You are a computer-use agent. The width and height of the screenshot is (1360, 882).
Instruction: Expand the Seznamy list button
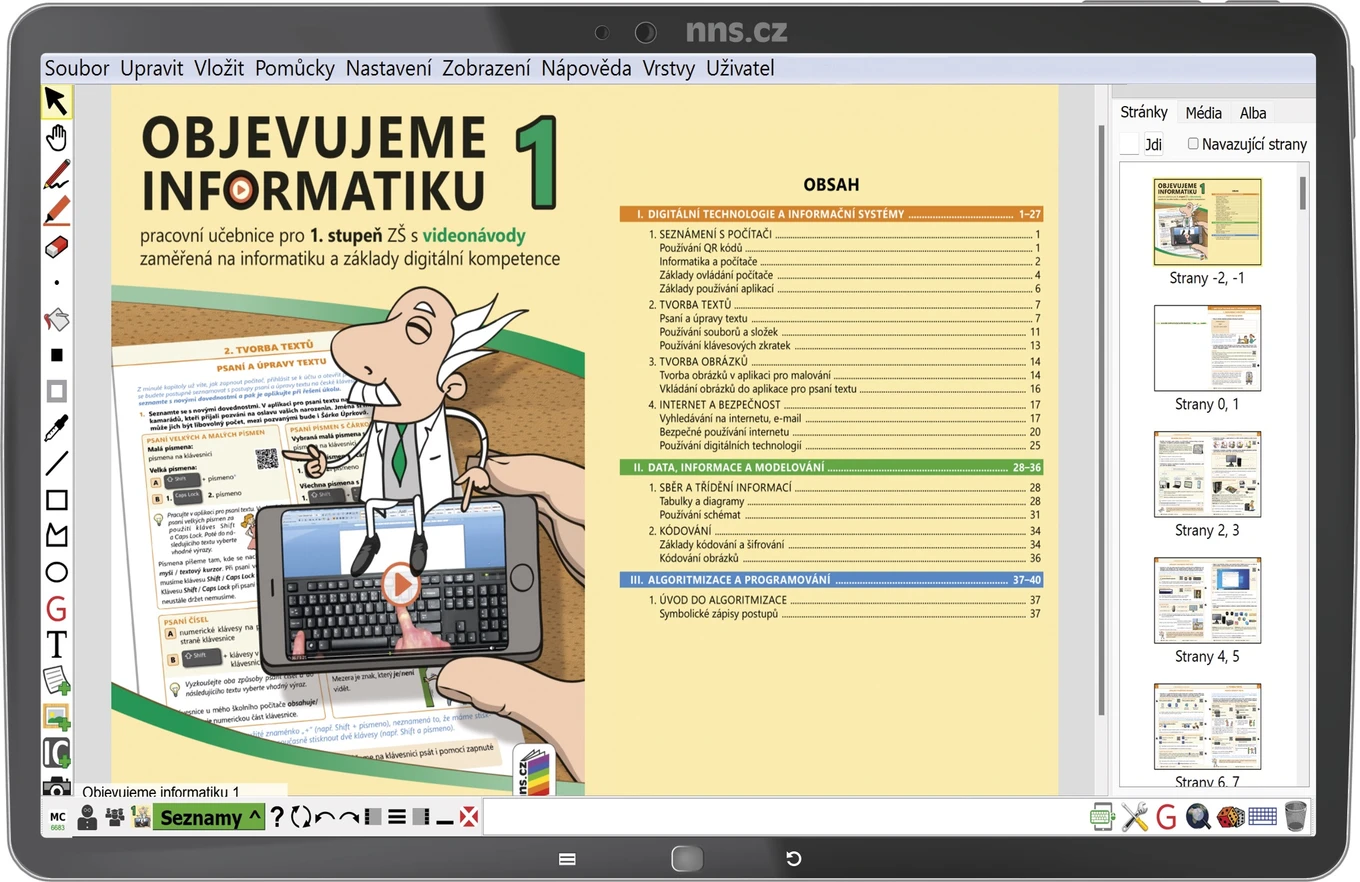208,817
